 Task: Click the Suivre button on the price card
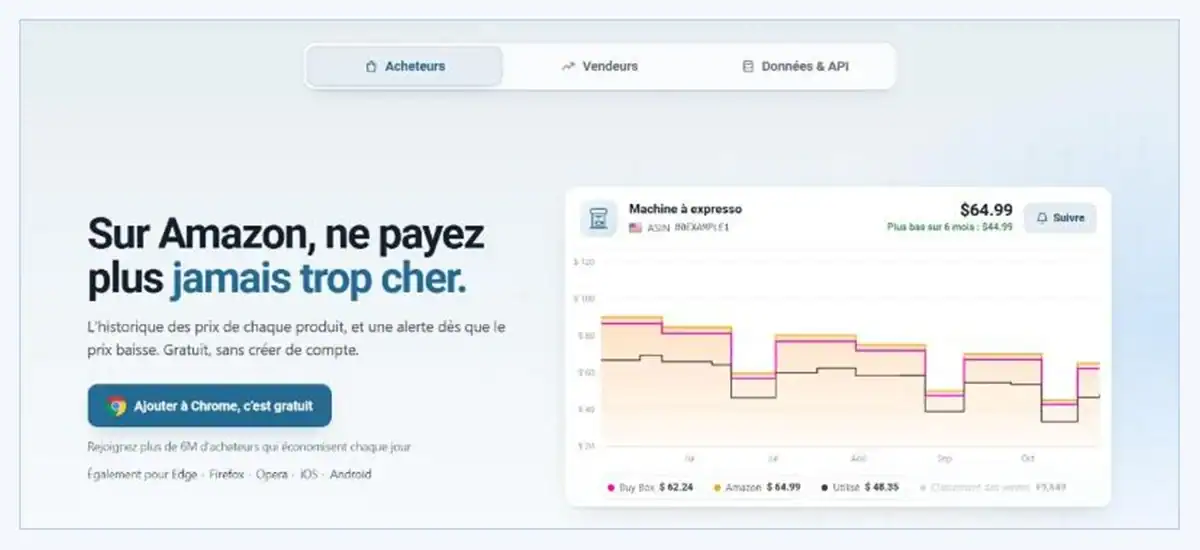[x=1060, y=217]
